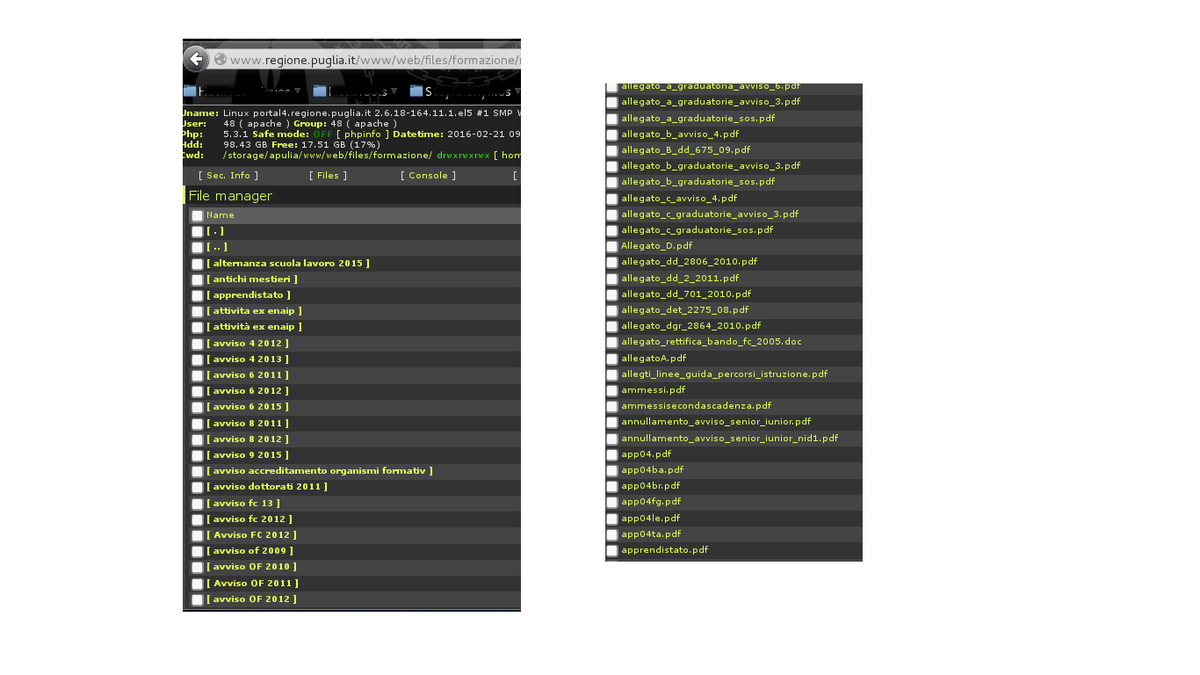The image size is (1200, 675).
Task: Check the box for avviso fc 13
Action: click(197, 503)
